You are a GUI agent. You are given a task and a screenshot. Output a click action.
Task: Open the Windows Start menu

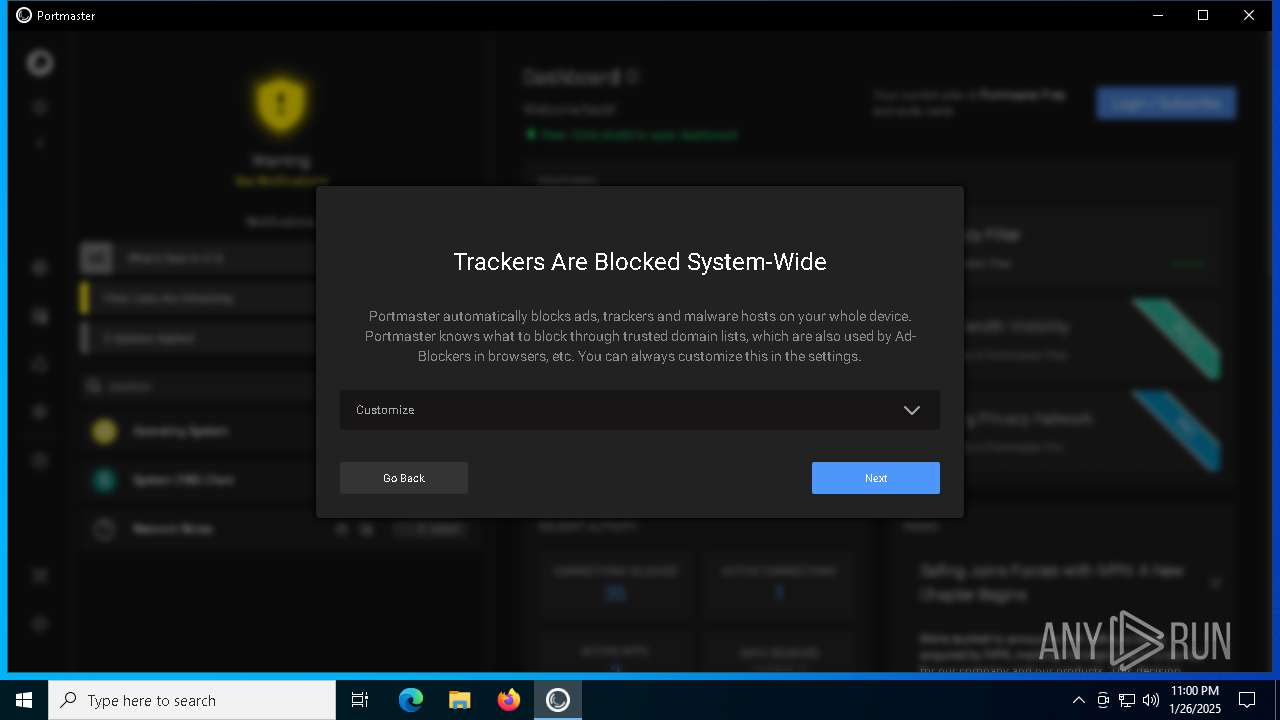24,700
